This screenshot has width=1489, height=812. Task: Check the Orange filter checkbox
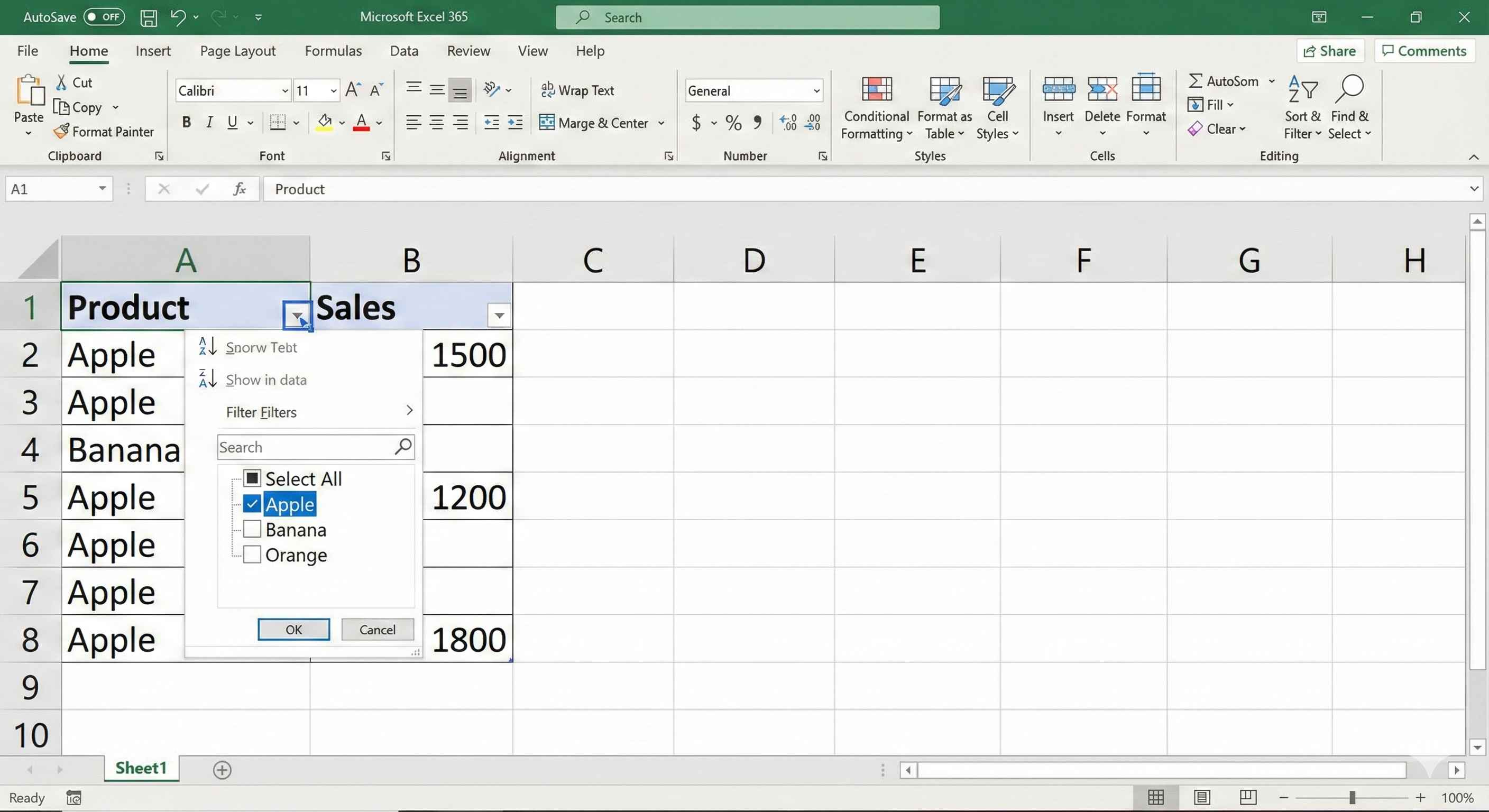(252, 554)
